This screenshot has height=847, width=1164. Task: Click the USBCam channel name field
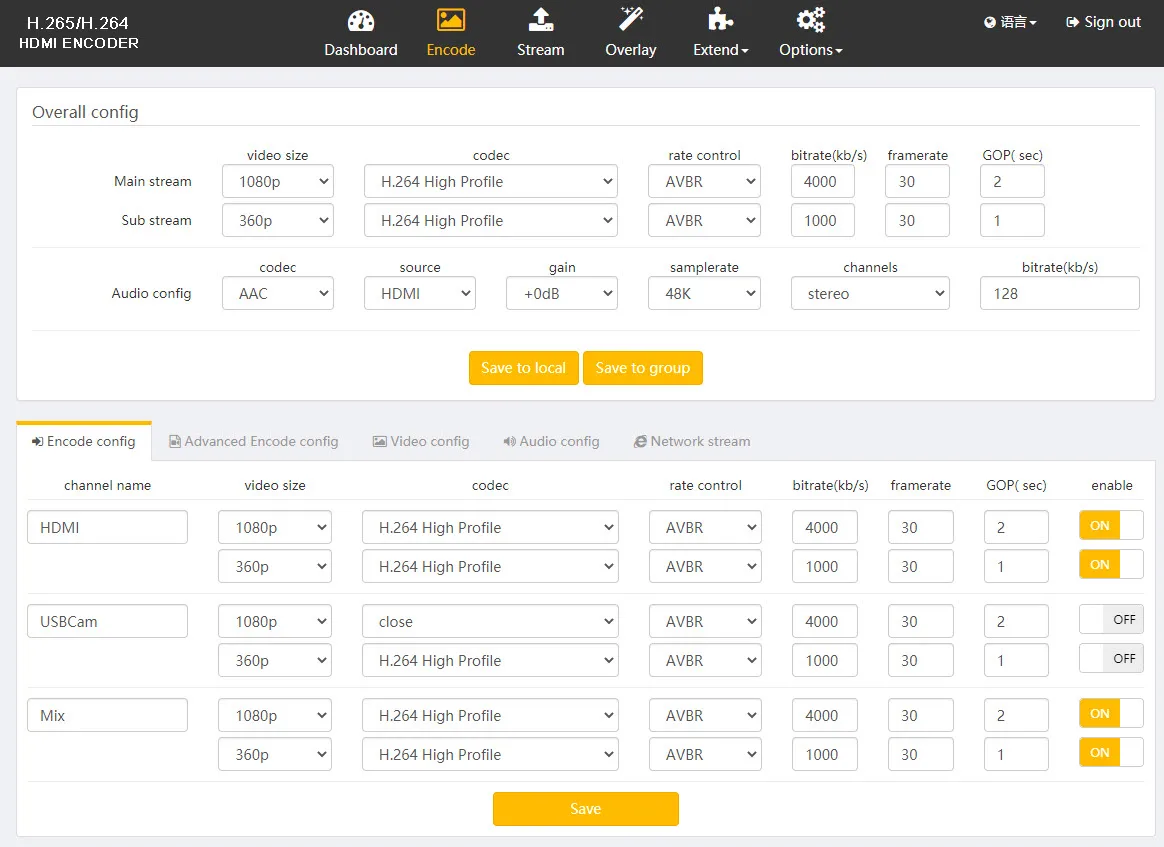click(107, 621)
